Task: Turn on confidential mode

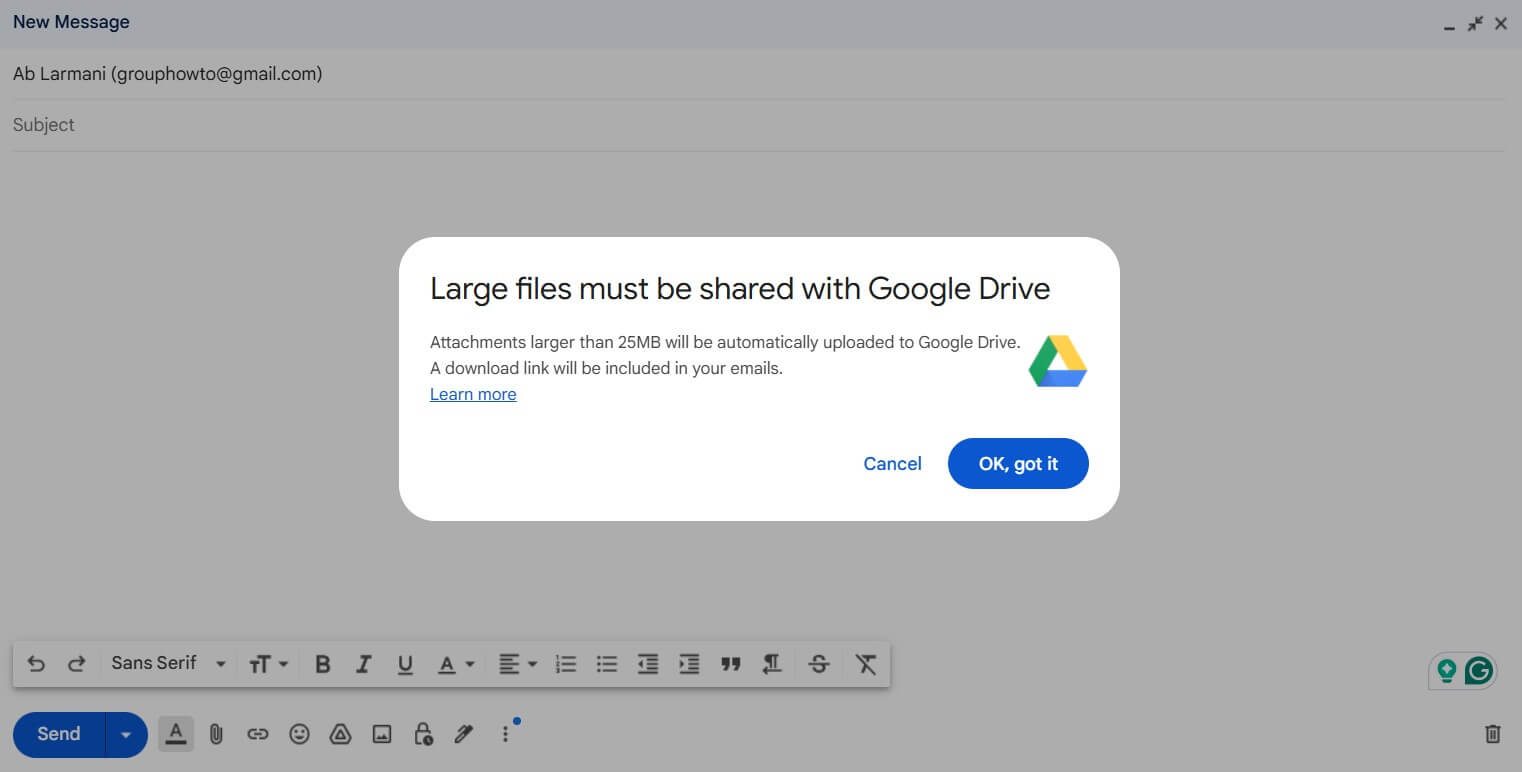Action: click(x=422, y=733)
